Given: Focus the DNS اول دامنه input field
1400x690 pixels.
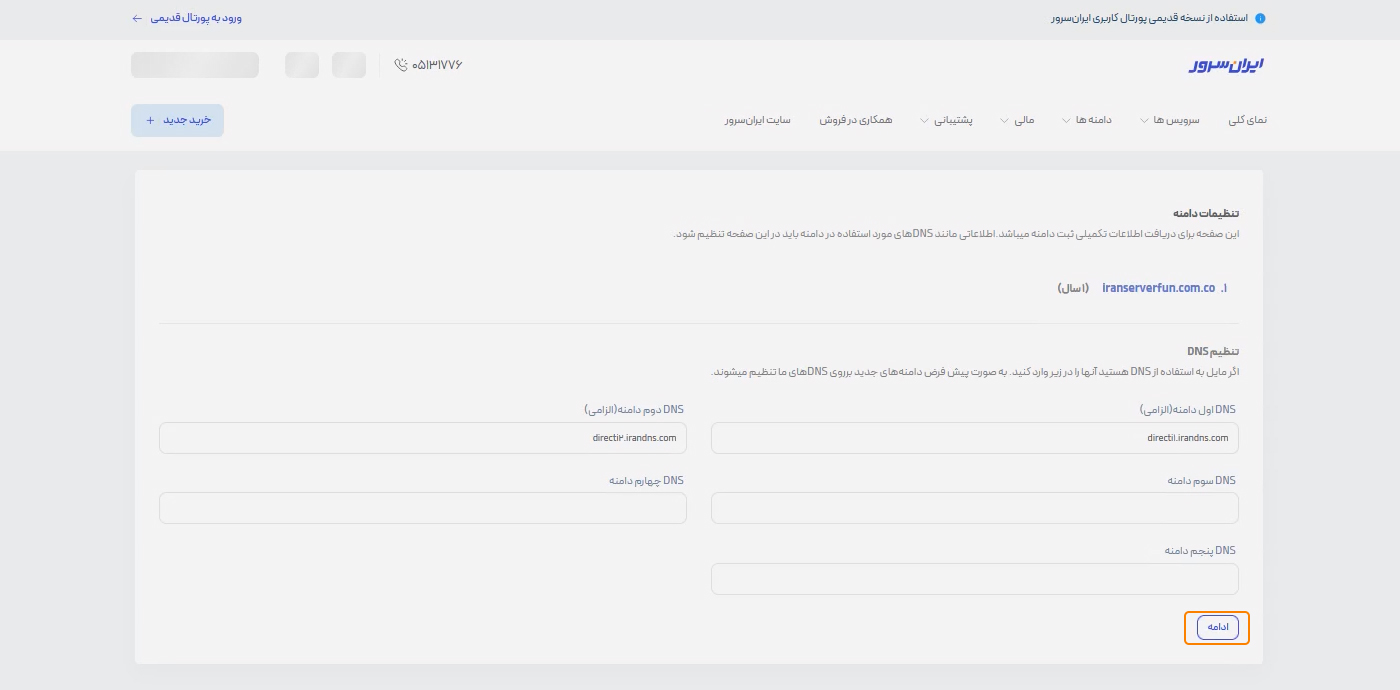Looking at the screenshot, I should click(974, 438).
